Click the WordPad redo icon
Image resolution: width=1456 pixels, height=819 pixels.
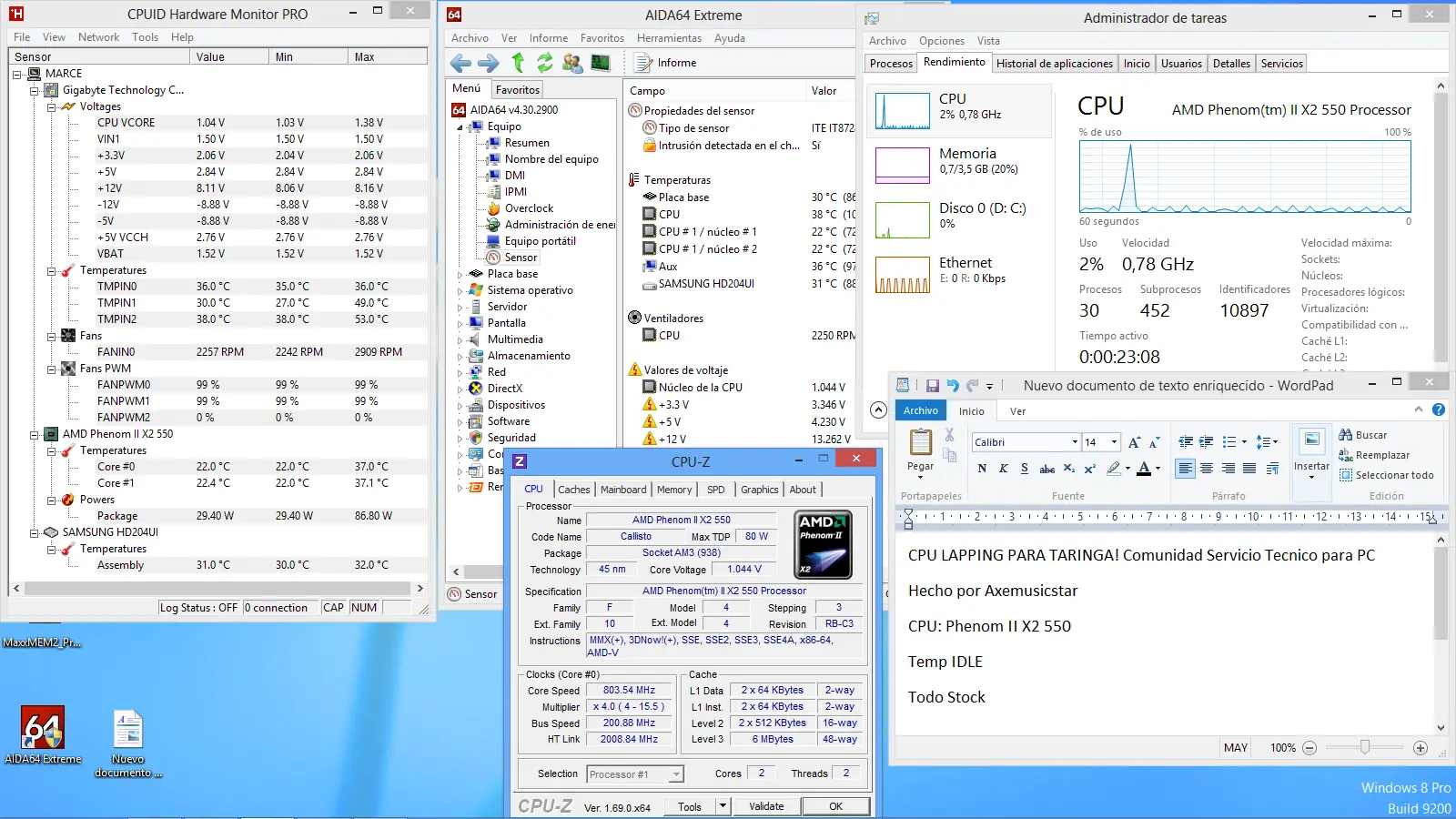pyautogui.click(x=972, y=386)
